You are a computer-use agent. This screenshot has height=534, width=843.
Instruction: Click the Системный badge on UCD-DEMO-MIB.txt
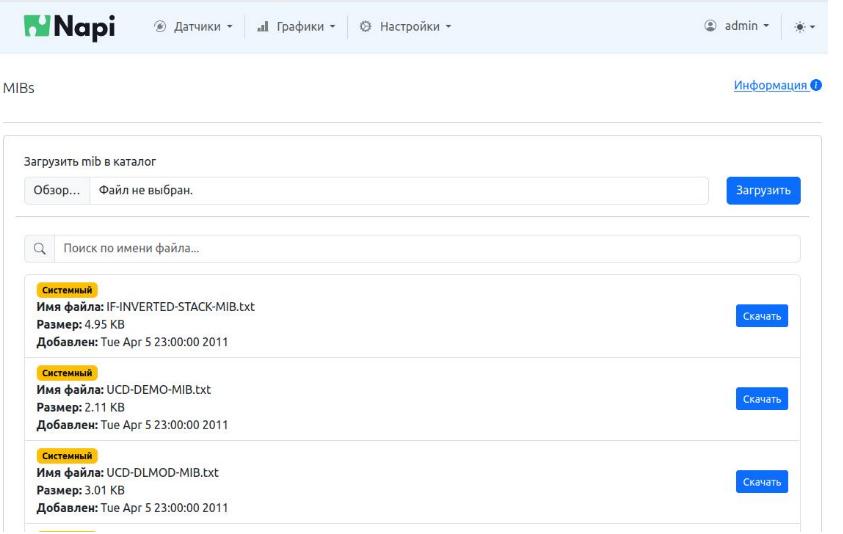[x=67, y=373]
